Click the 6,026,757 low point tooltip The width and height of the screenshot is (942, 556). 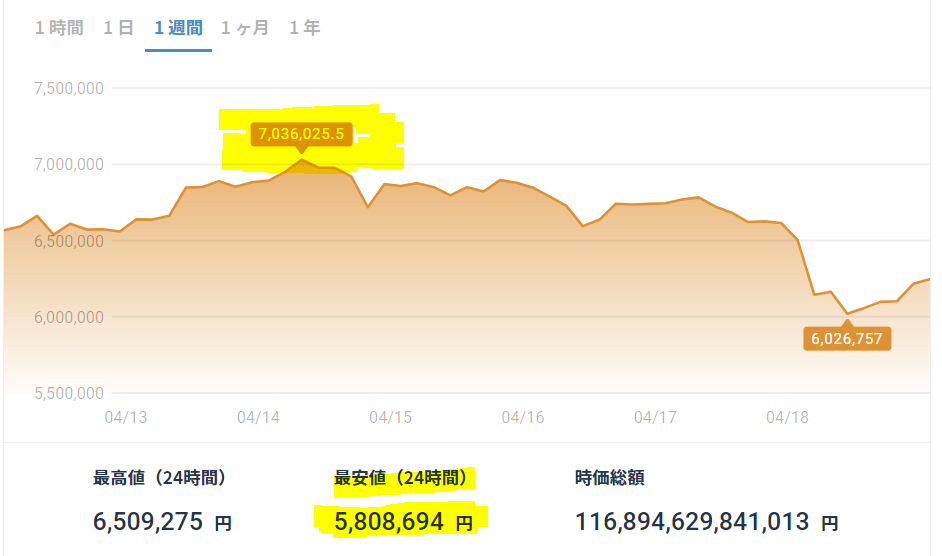[x=847, y=338]
